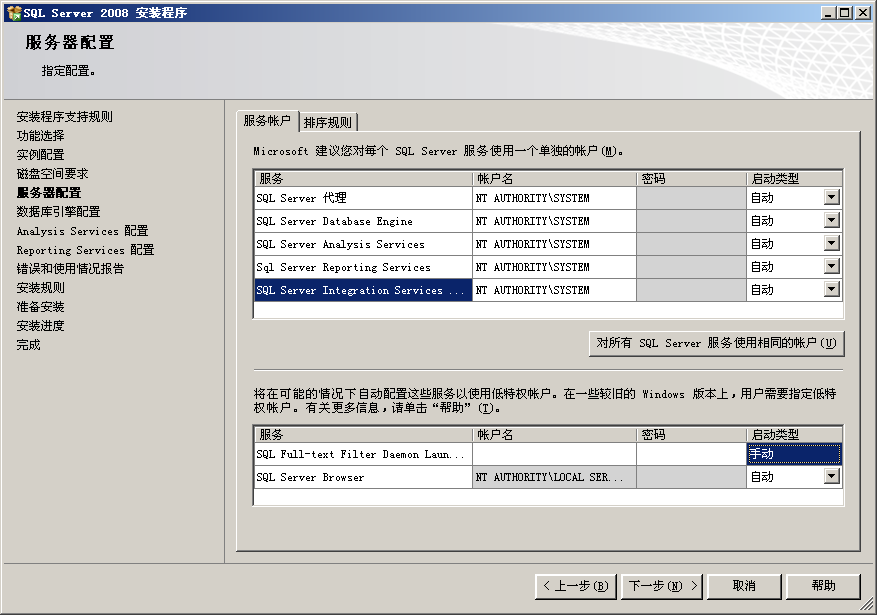Image resolution: width=877 pixels, height=615 pixels.
Task: Select the SQL Full-text Filter Daemon Launcher row
Action: (364, 454)
